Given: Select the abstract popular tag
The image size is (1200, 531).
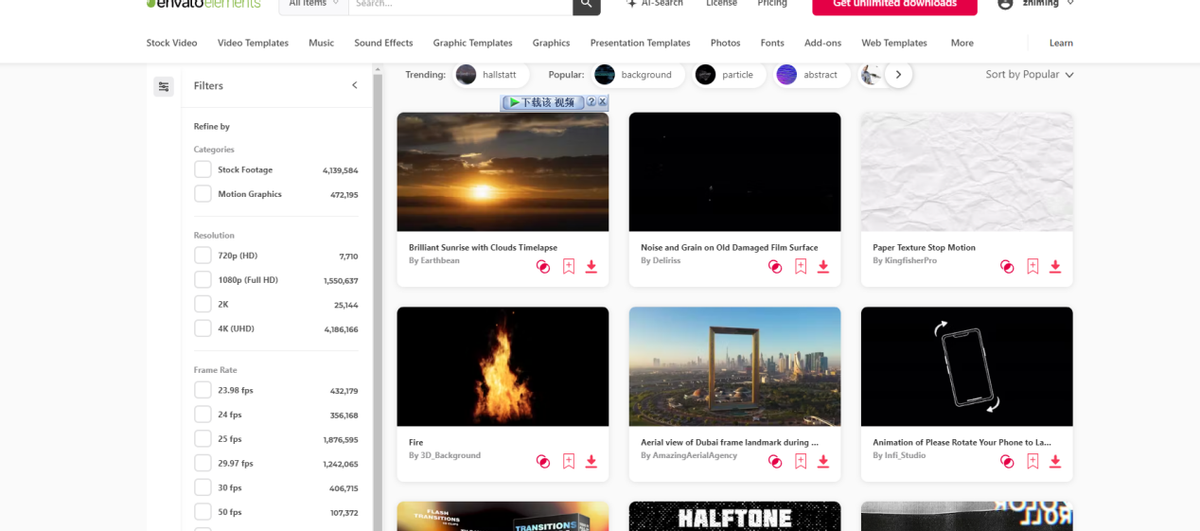Looking at the screenshot, I should tap(812, 74).
